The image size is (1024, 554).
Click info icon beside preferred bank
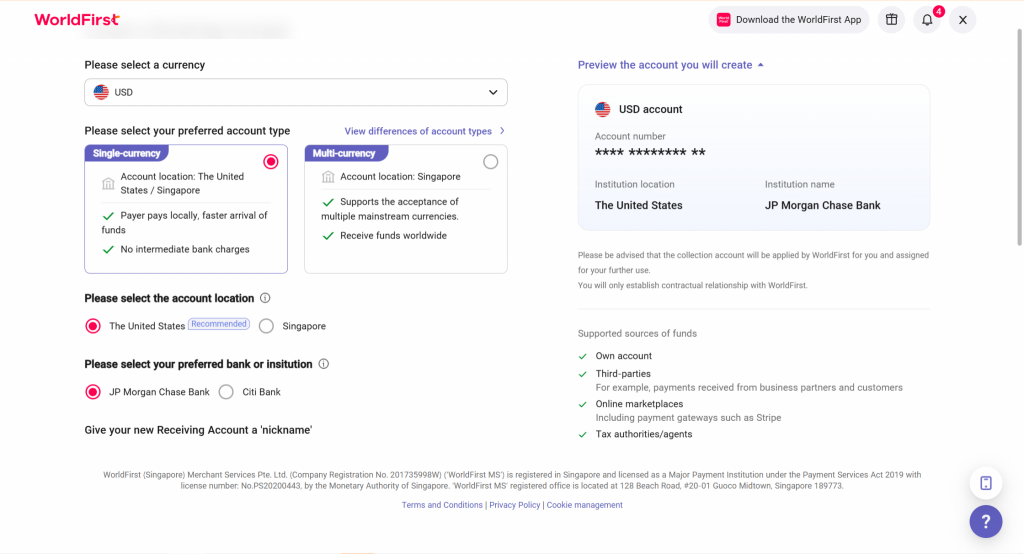click(323, 364)
